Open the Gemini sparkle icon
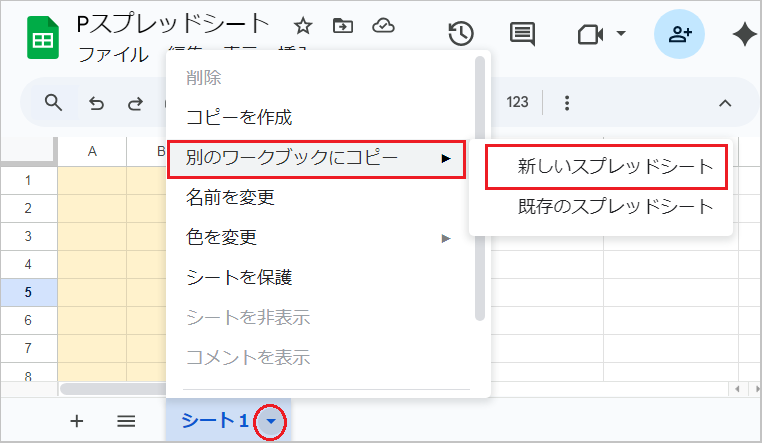This screenshot has width=763, height=443. point(744,34)
